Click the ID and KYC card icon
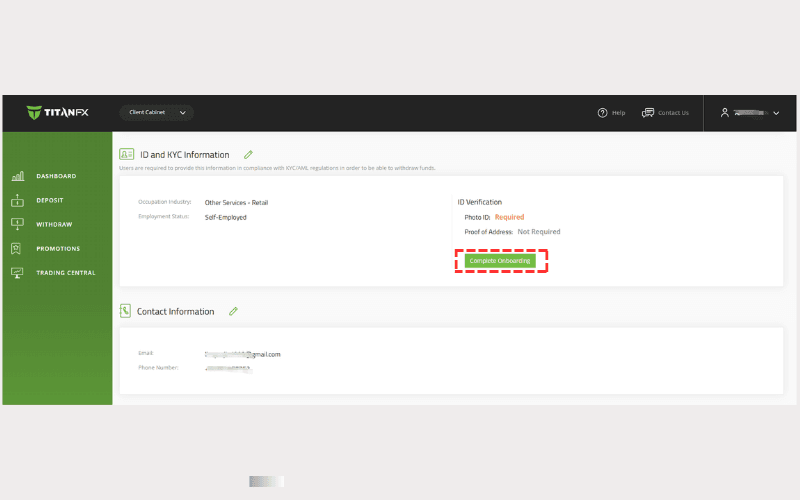Viewport: 800px width, 500px height. point(126,155)
